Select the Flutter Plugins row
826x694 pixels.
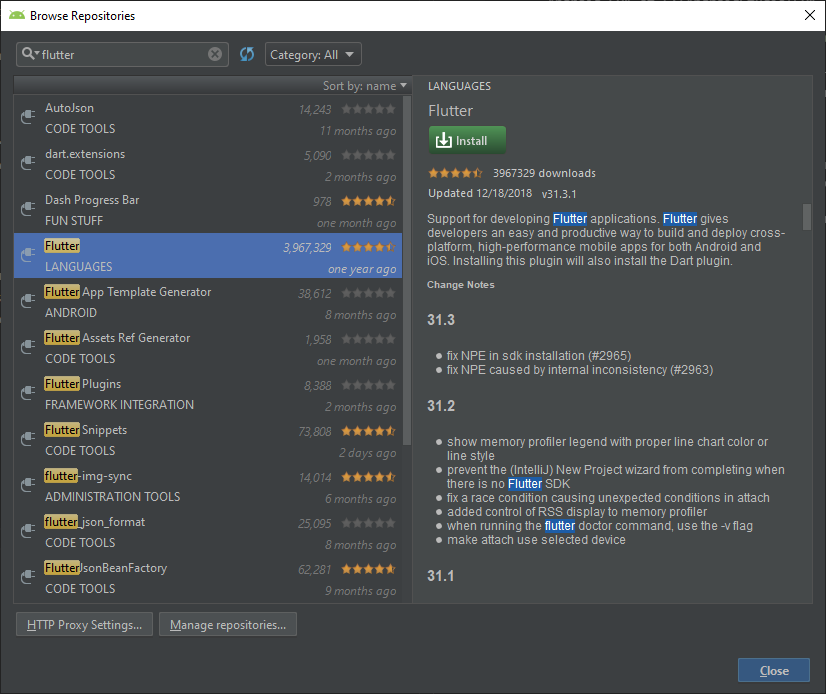pyautogui.click(x=208, y=394)
